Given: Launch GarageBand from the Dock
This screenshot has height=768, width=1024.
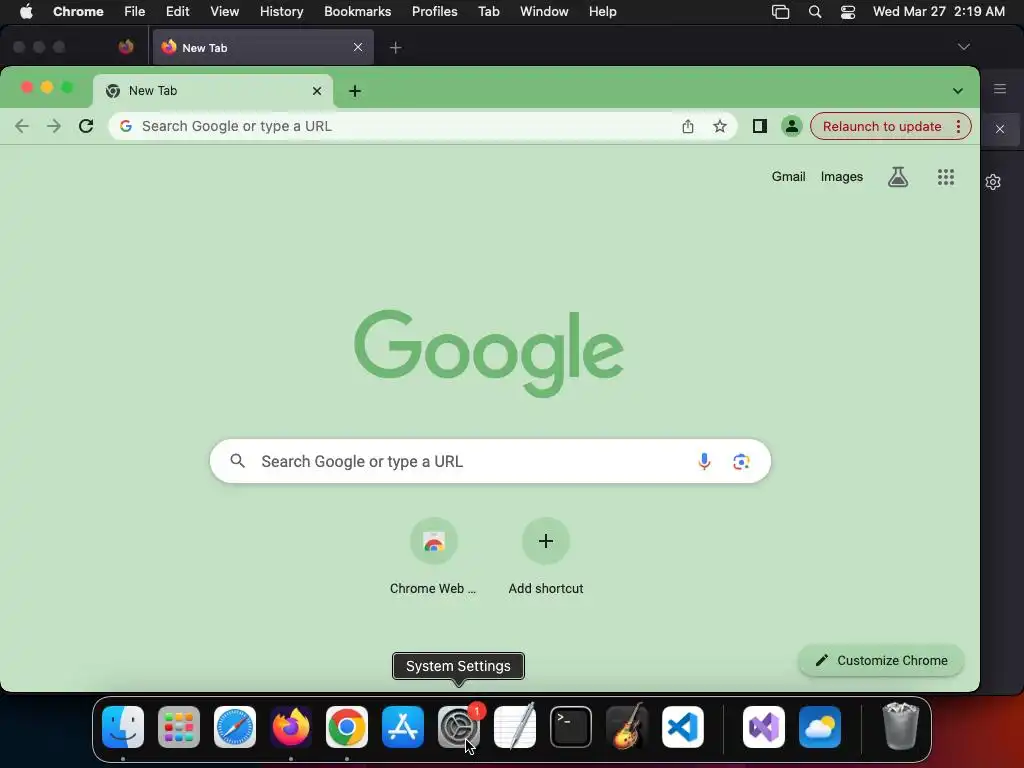Looking at the screenshot, I should click(x=627, y=727).
